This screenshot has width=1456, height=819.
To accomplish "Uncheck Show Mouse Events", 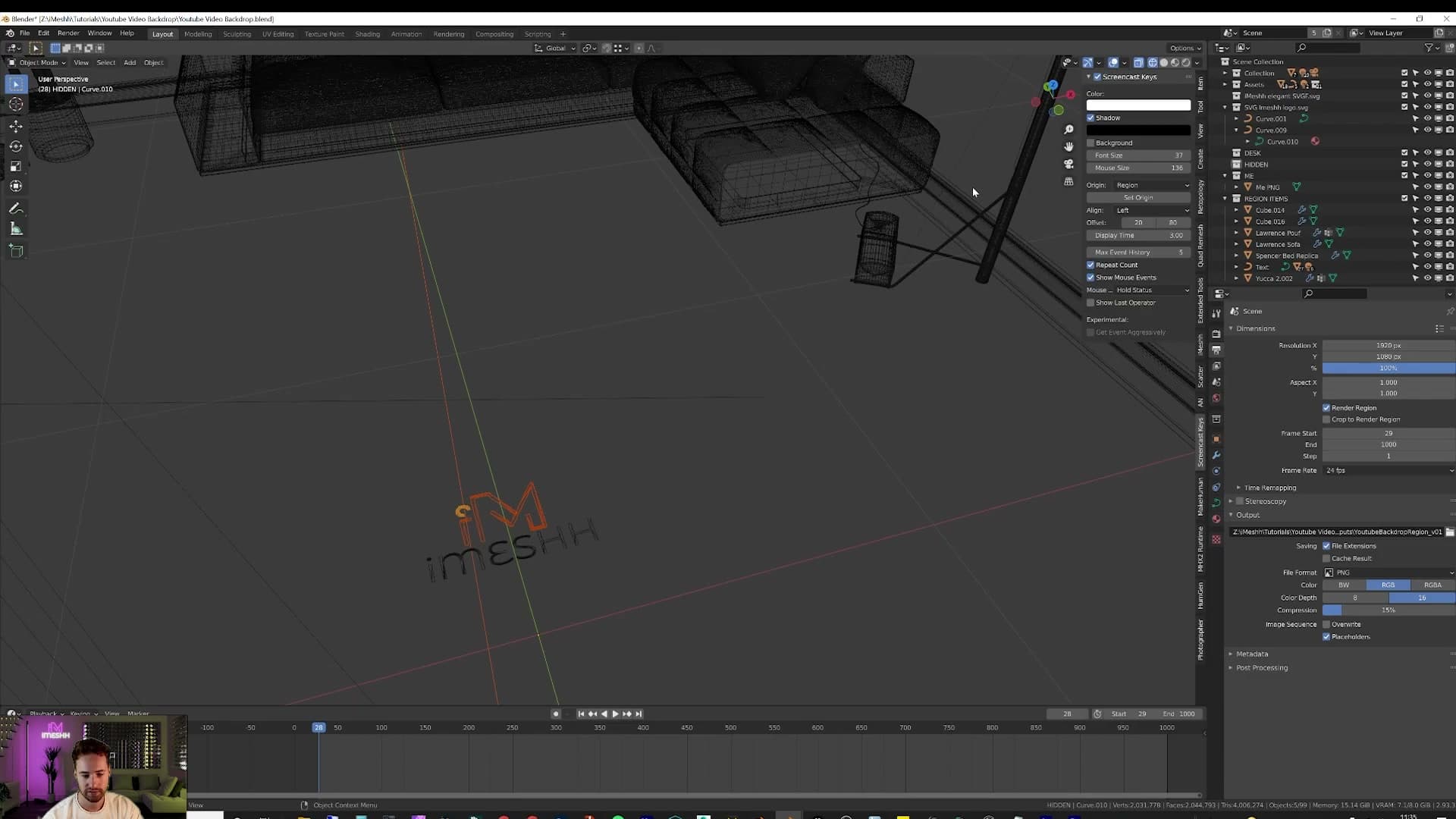I will coord(1090,278).
